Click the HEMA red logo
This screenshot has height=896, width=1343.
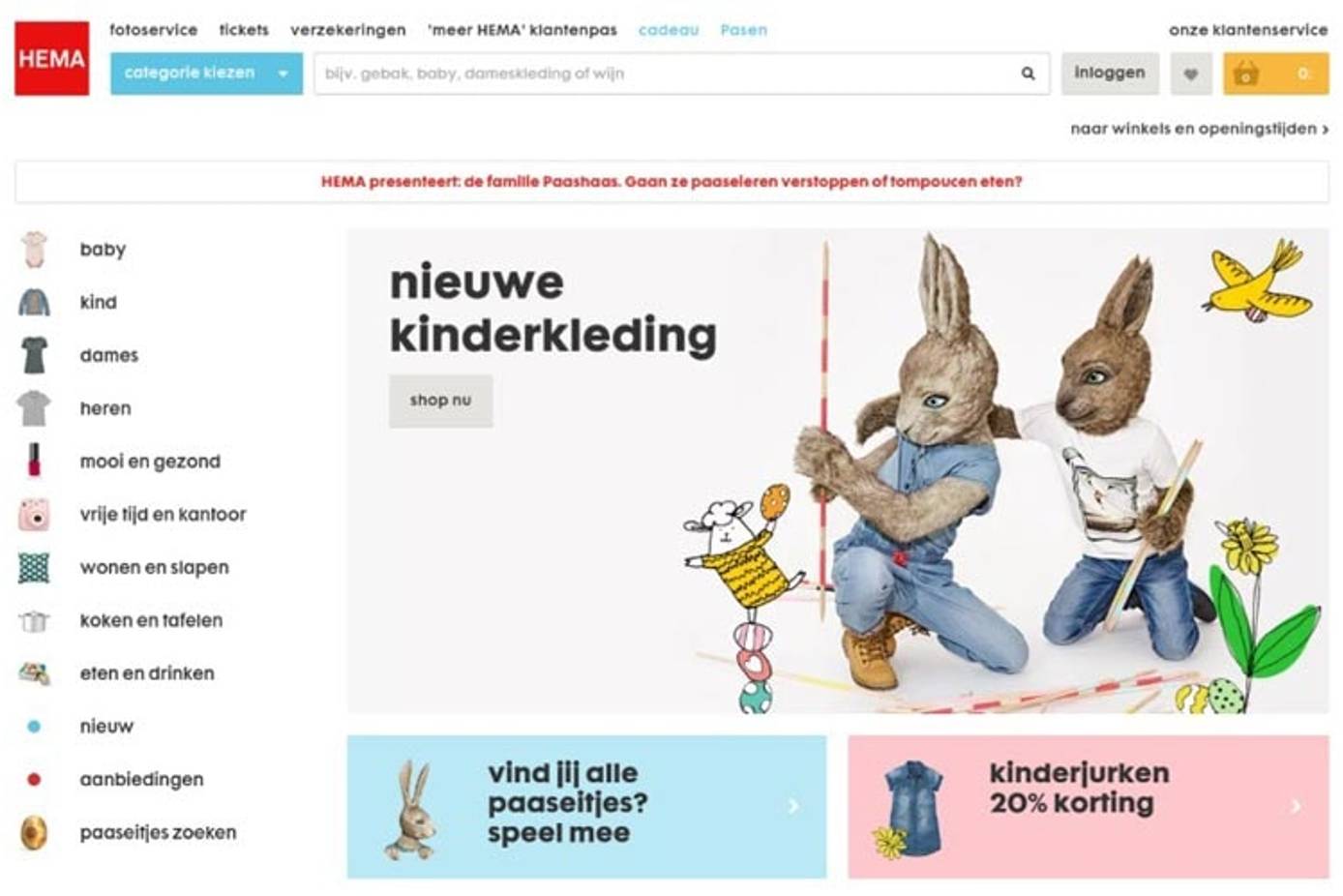point(51,58)
